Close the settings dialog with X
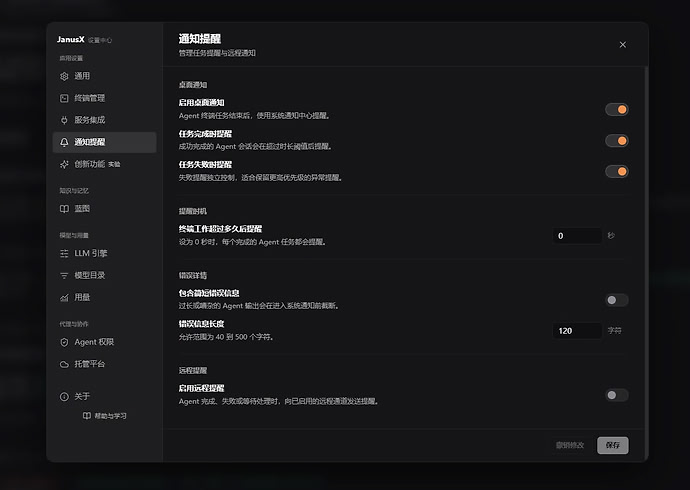The image size is (690, 490). click(623, 44)
